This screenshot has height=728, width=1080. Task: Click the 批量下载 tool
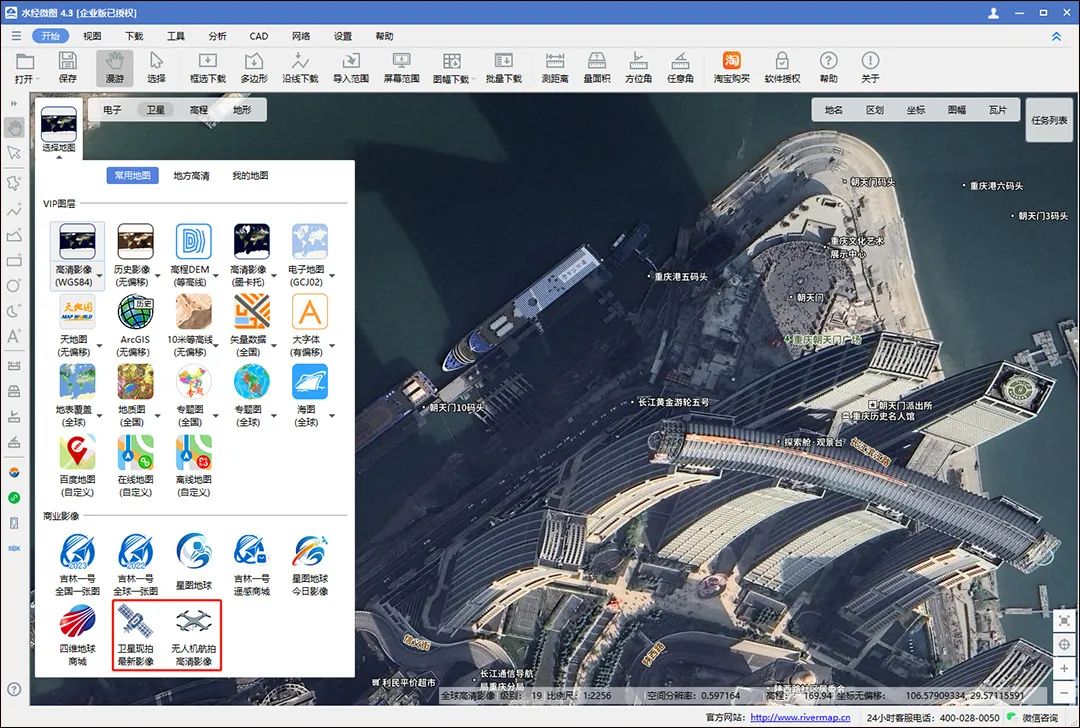tap(503, 67)
